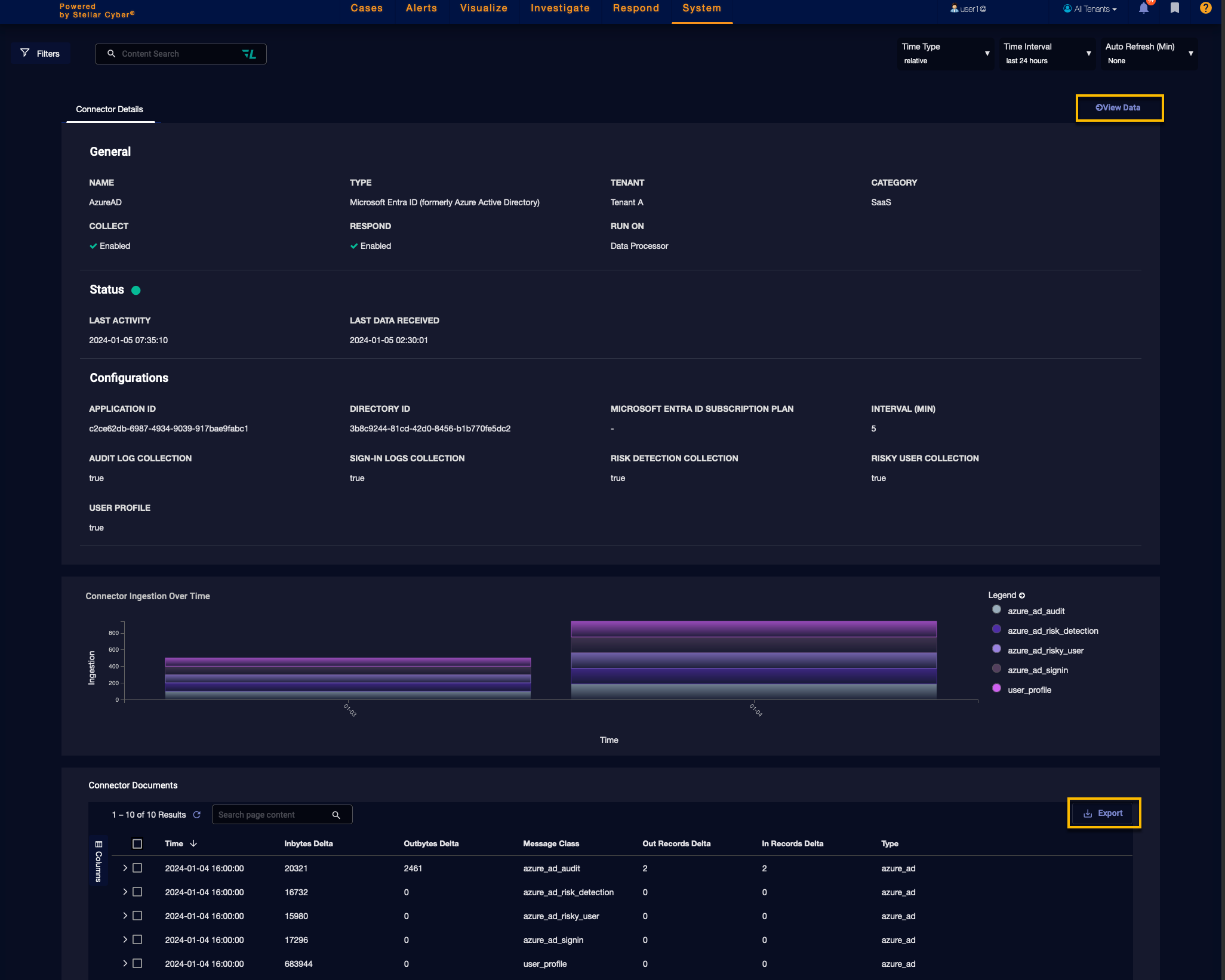The height and width of the screenshot is (980, 1225).
Task: Sort by the Time column arrow
Action: click(x=193, y=843)
